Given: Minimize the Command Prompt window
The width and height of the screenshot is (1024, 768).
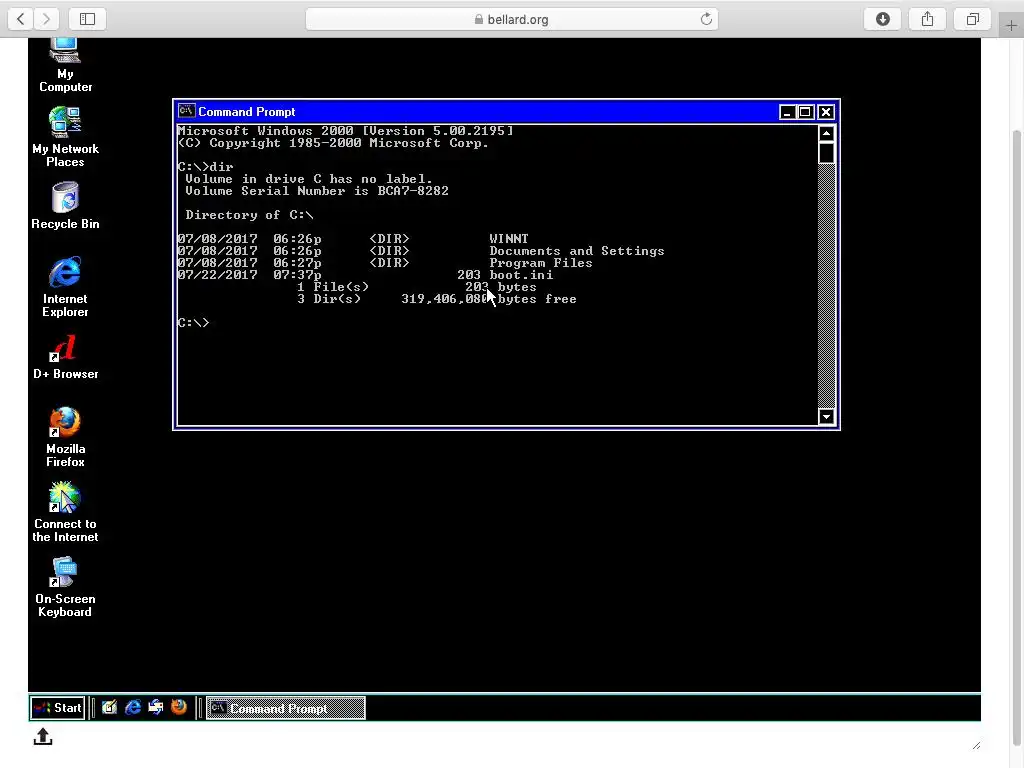Looking at the screenshot, I should [788, 112].
